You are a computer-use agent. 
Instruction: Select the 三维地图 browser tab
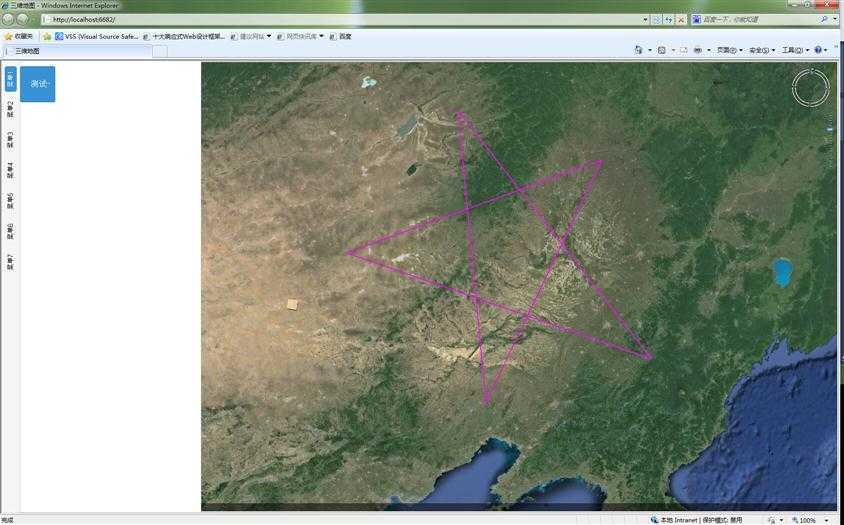click(78, 51)
